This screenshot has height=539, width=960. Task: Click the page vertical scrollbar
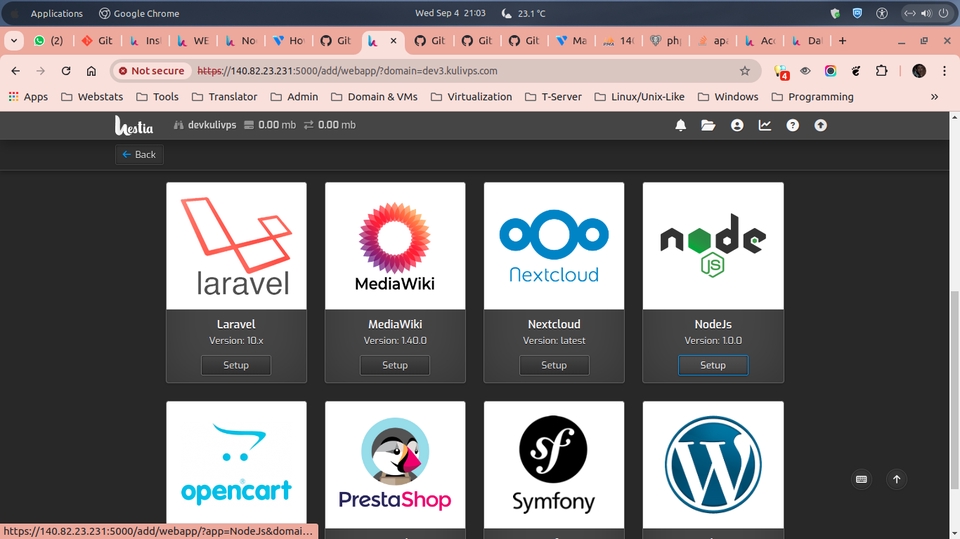click(x=954, y=390)
